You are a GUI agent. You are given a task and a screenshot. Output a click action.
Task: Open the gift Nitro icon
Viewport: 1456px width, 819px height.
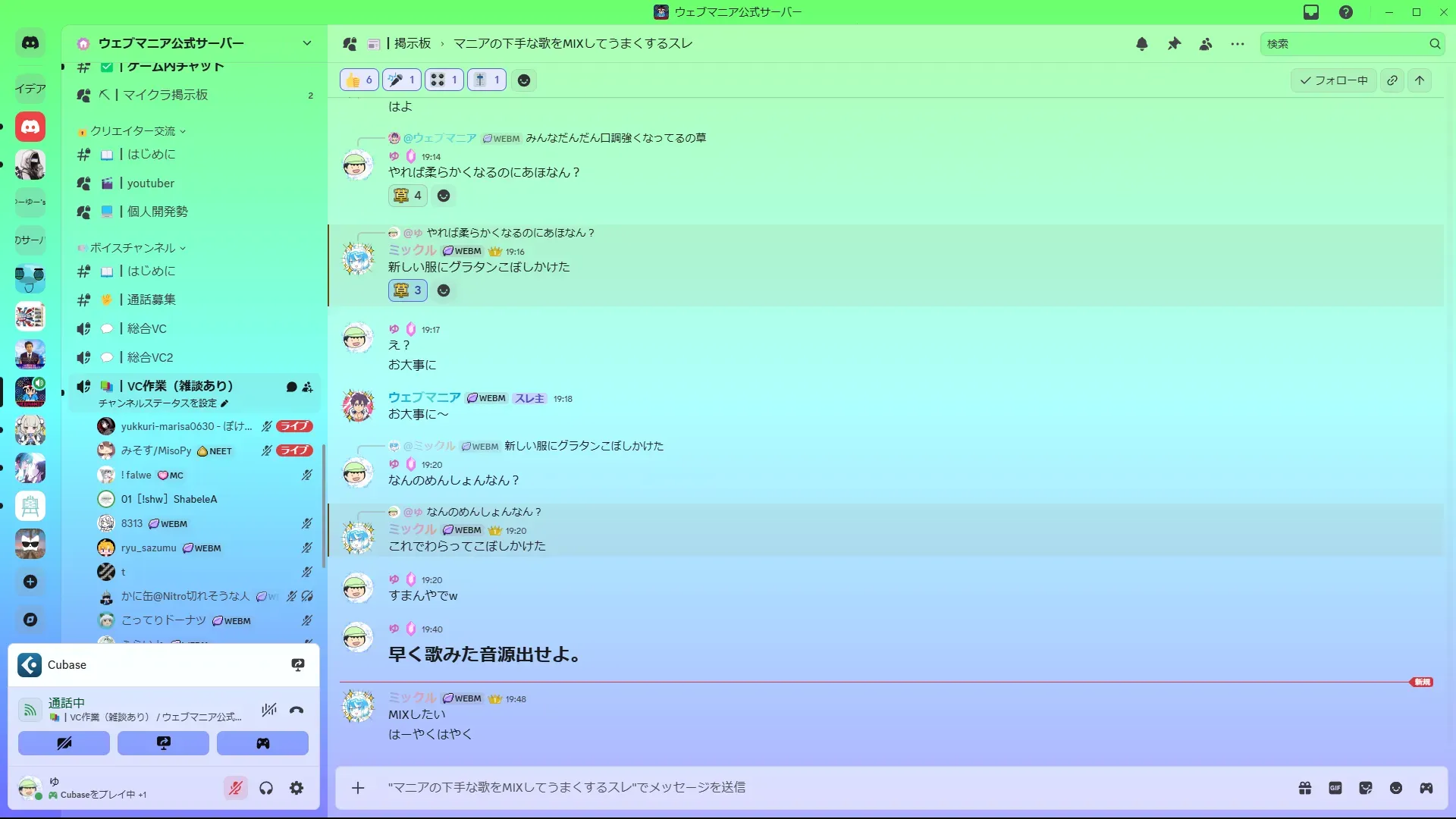pyautogui.click(x=1305, y=788)
